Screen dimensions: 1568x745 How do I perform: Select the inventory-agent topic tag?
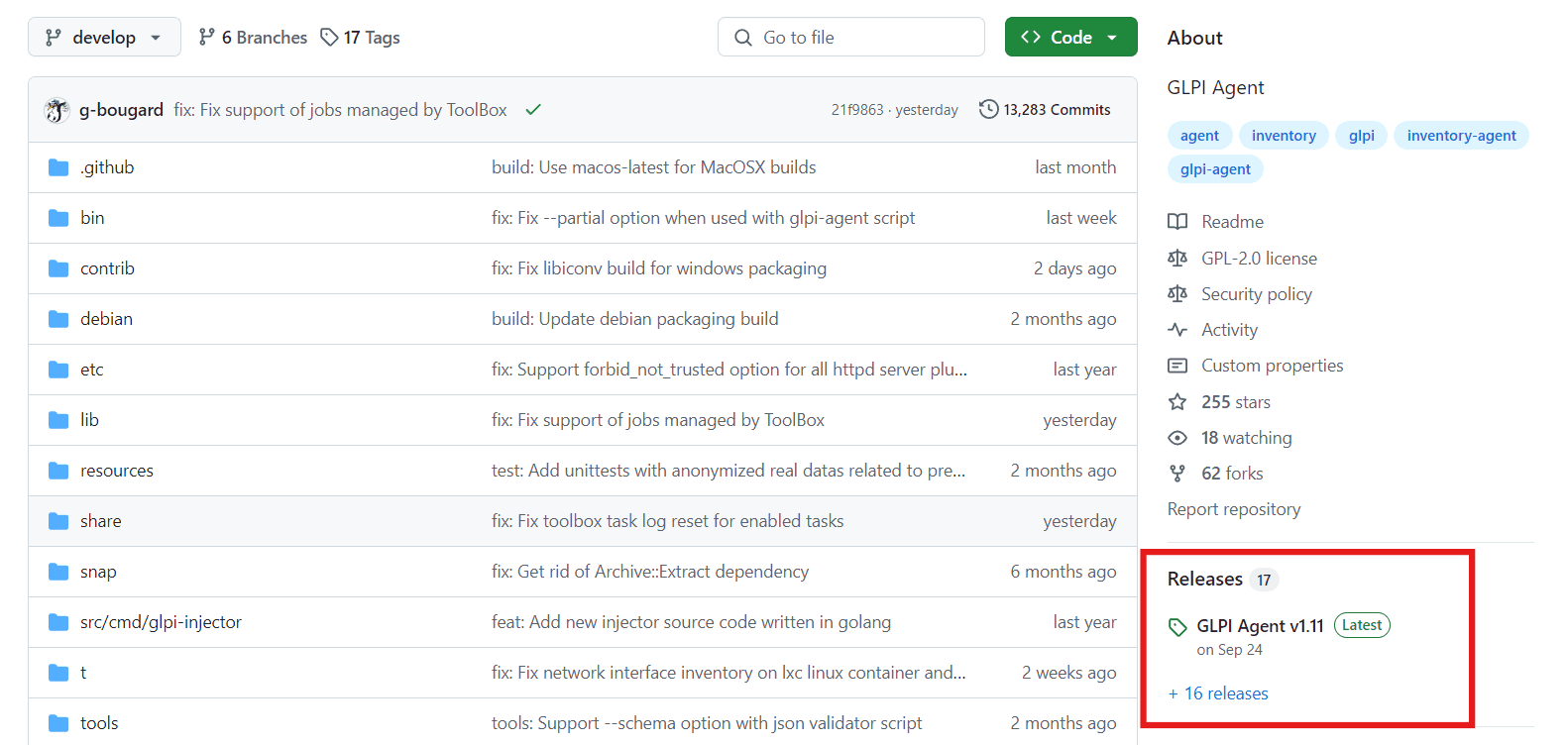(1461, 136)
